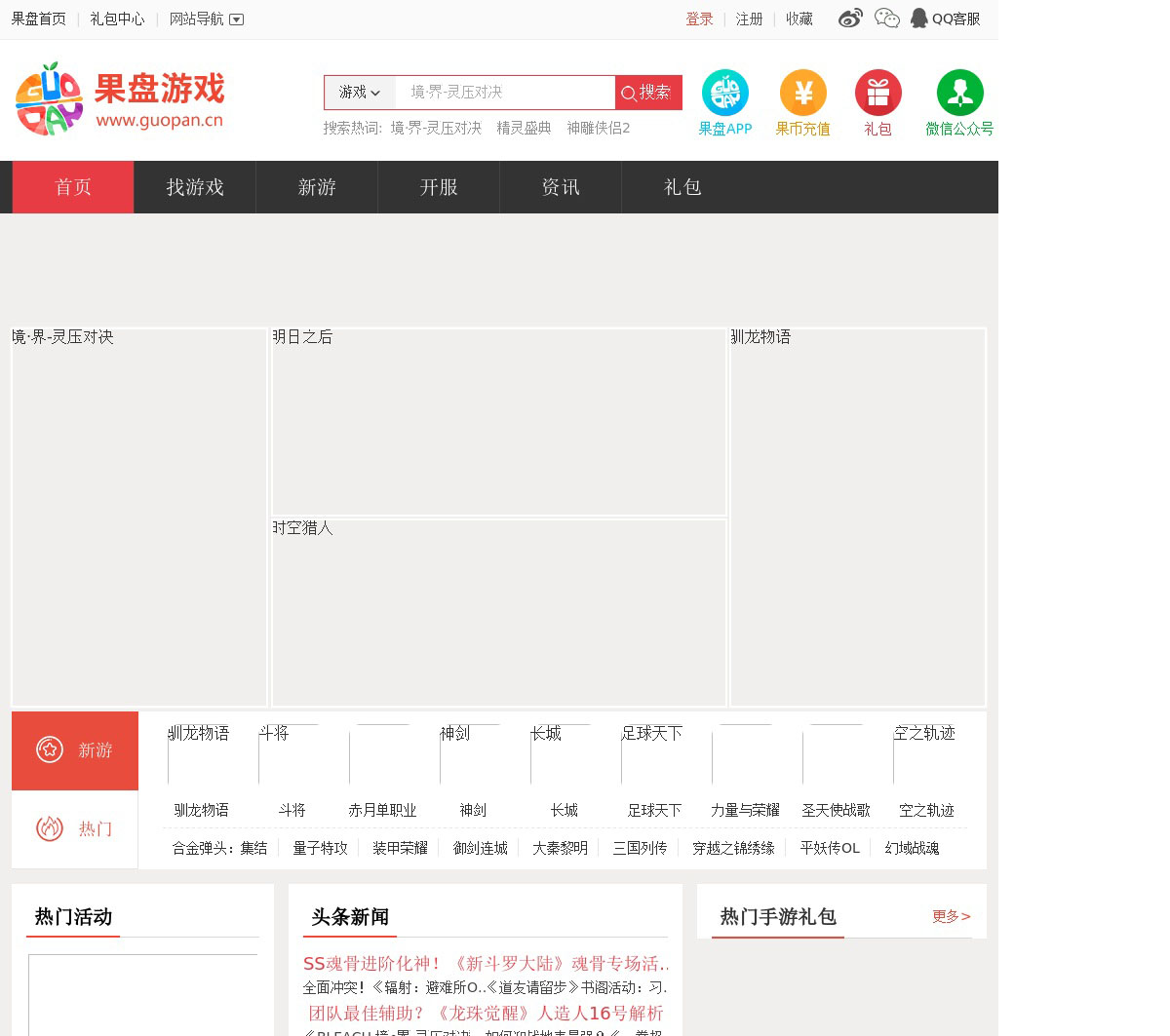
Task: Click the WeChat icon in top bar
Action: (x=886, y=19)
